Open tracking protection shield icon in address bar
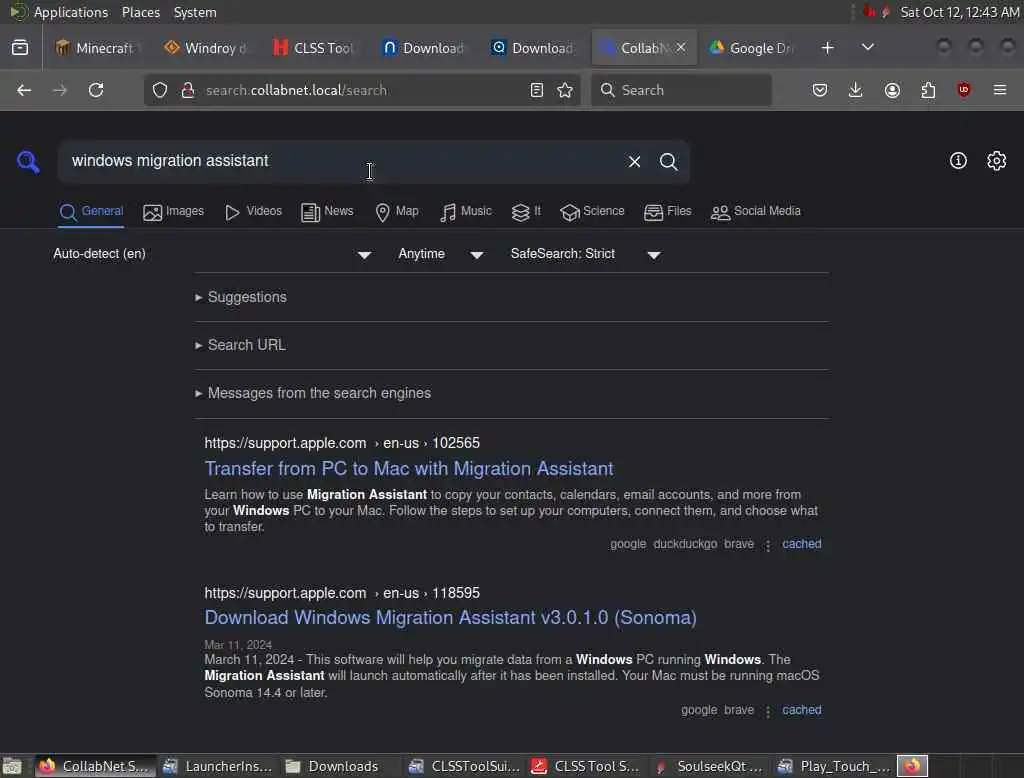 [x=160, y=90]
